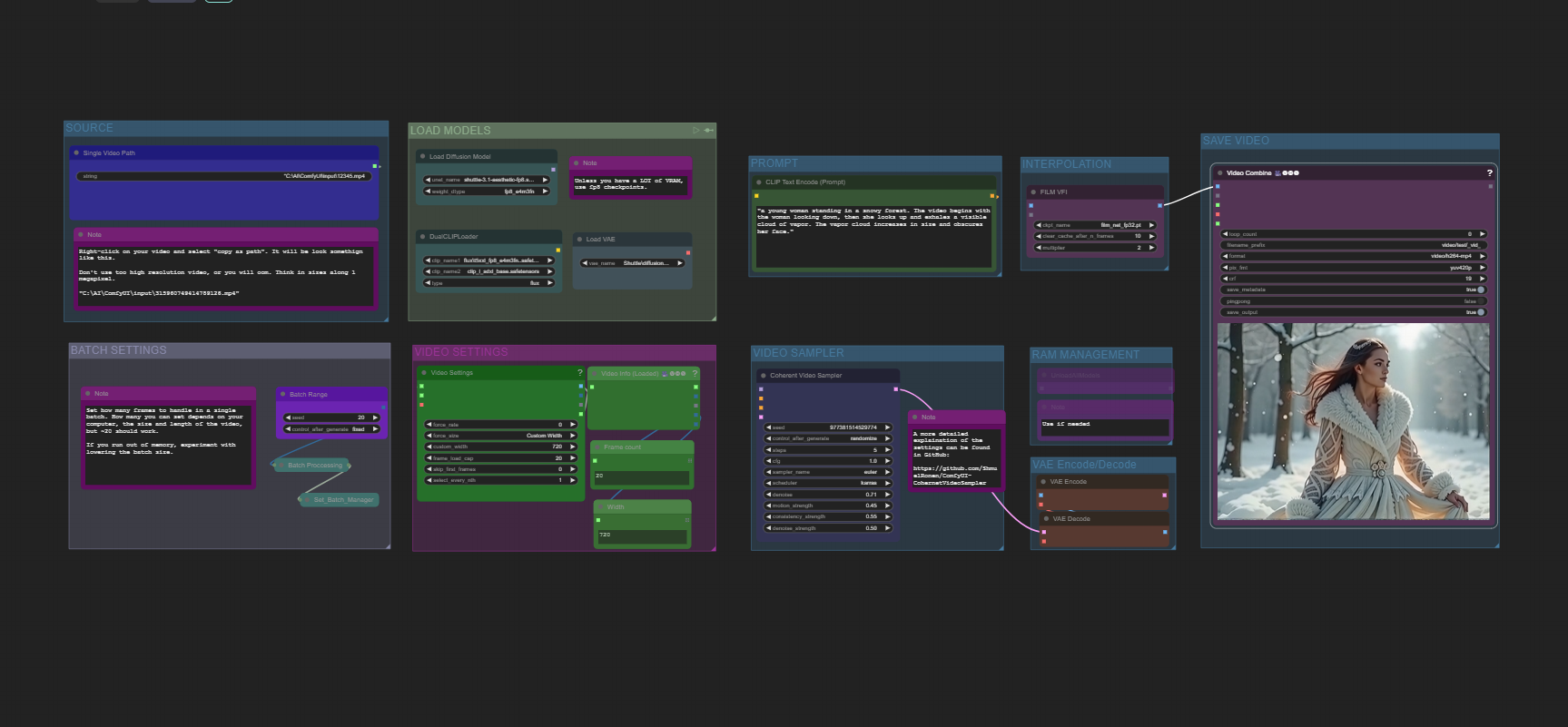Collapse the Coherent Video Sampler node via its dot
The height and width of the screenshot is (727, 1568).
pyautogui.click(x=764, y=376)
